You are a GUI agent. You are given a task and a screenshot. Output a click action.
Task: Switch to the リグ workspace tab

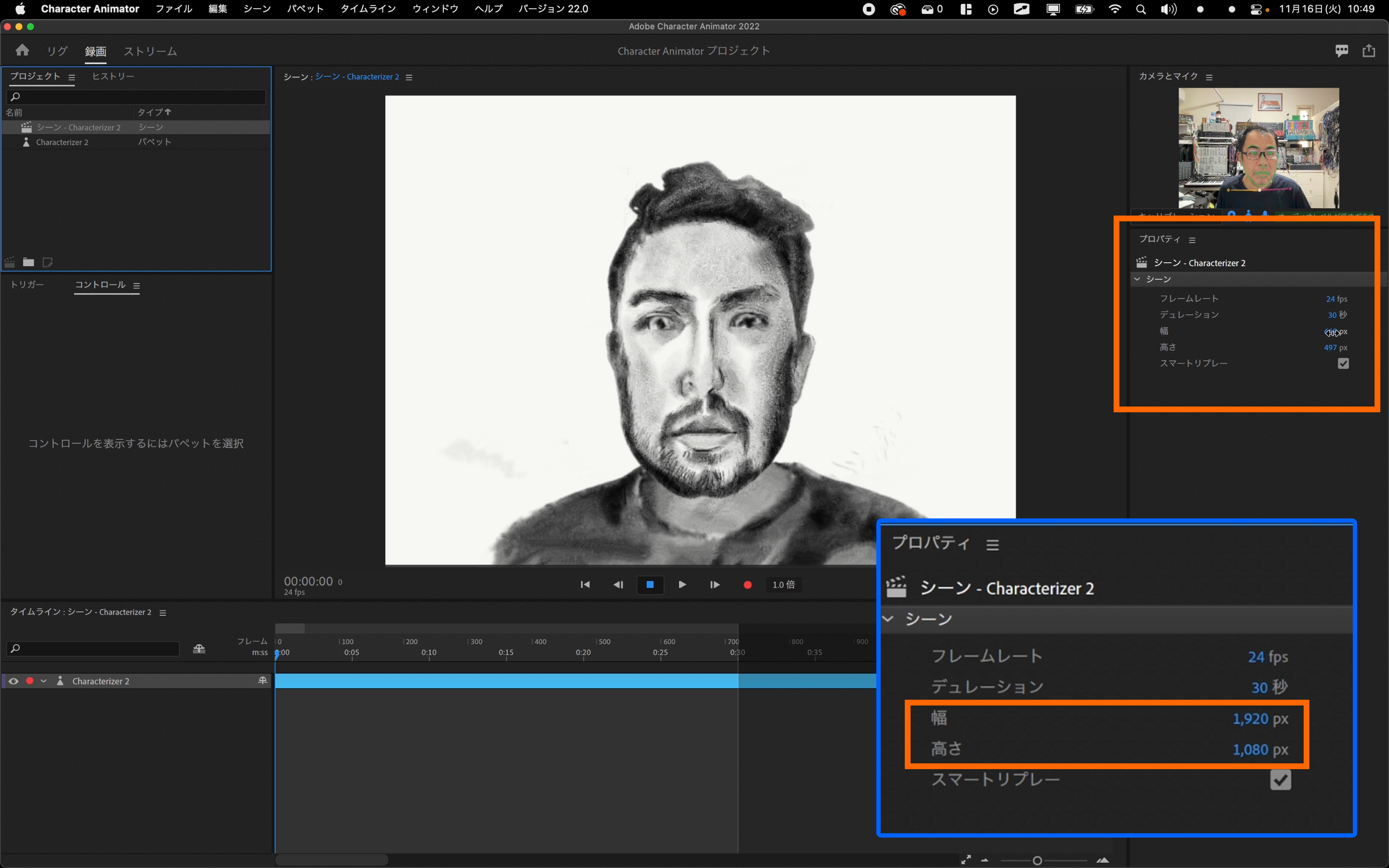57,51
